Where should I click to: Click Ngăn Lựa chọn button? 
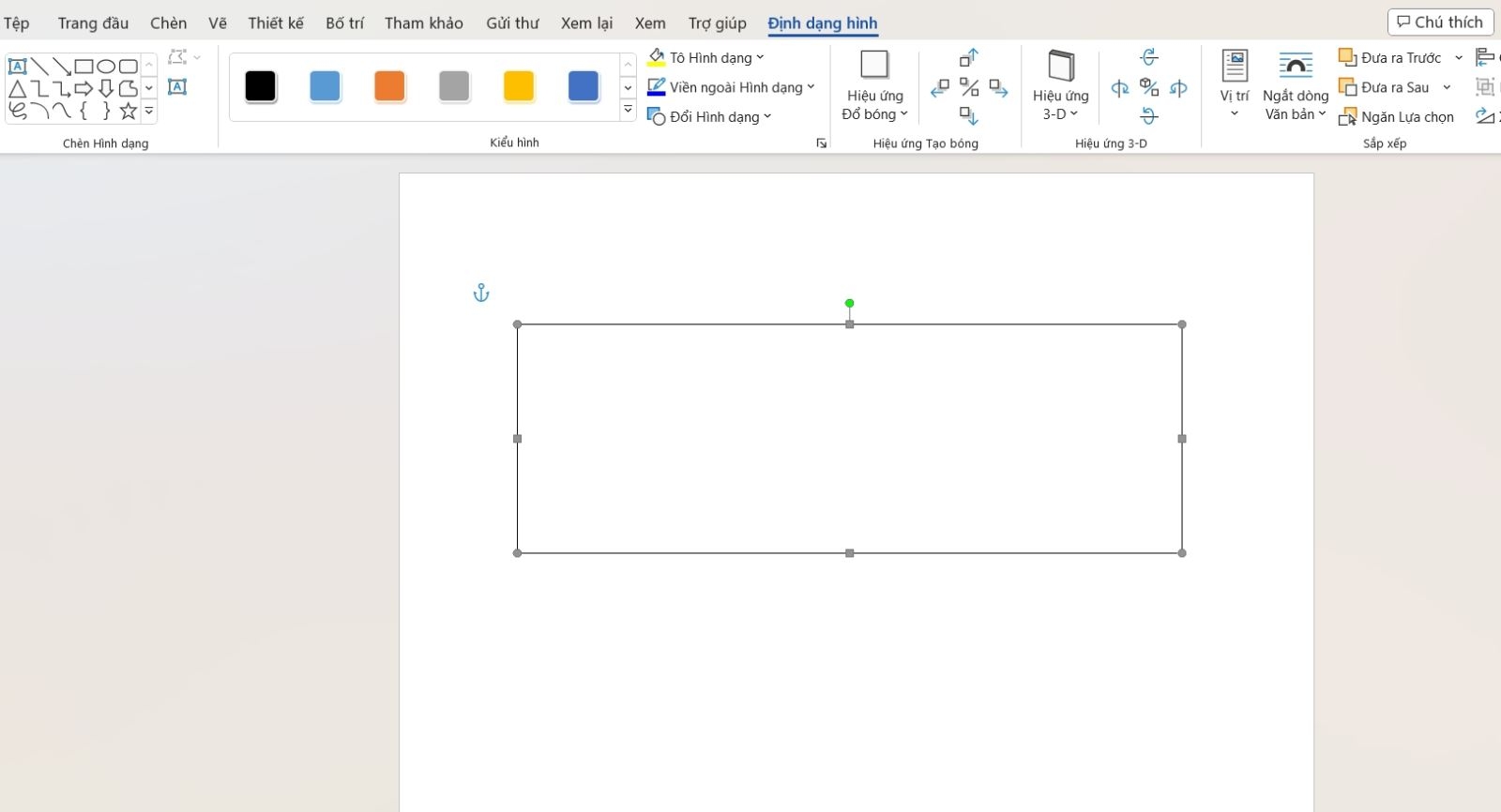[1396, 117]
